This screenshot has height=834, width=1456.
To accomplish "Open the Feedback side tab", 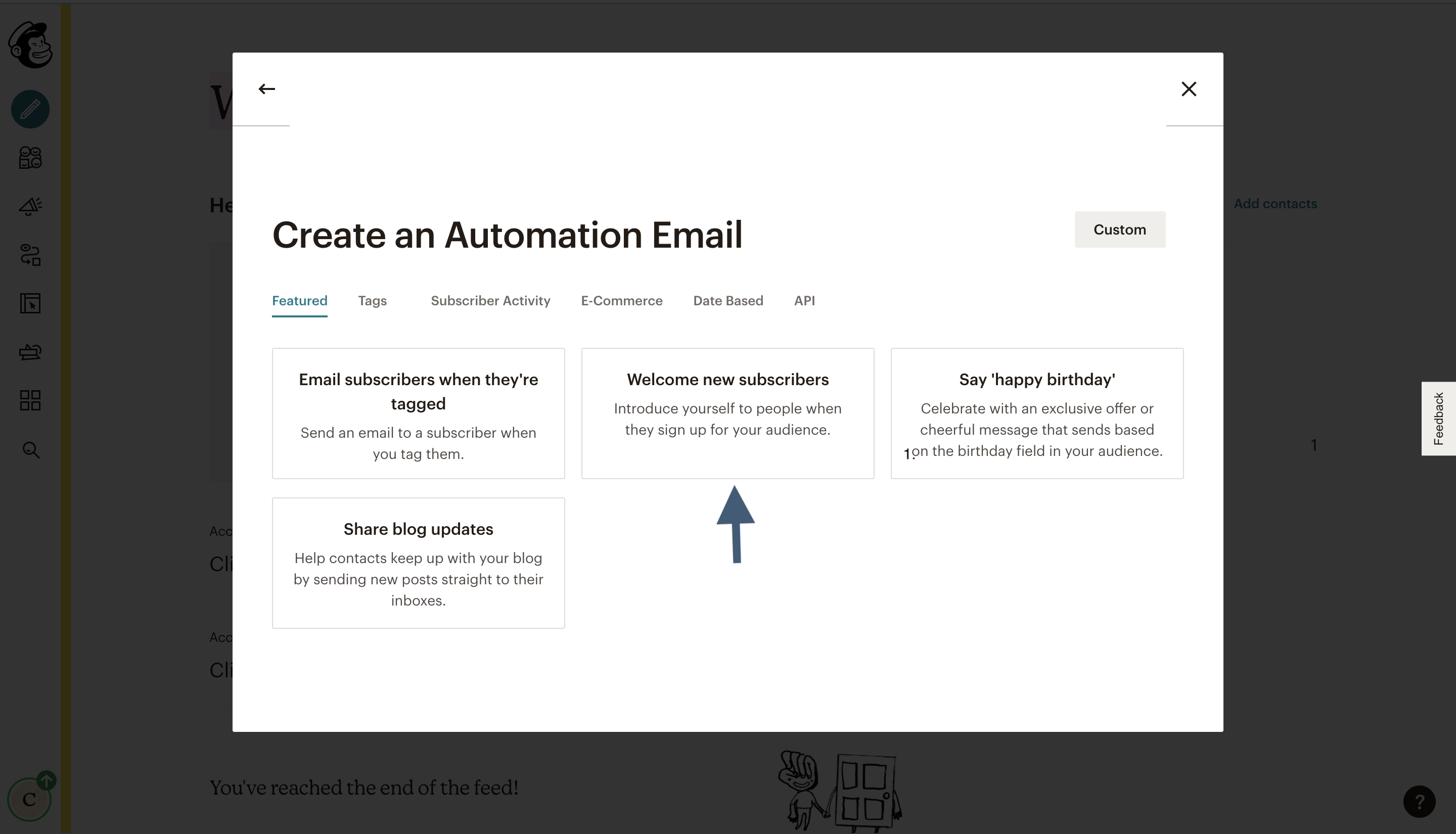I will pos(1438,418).
